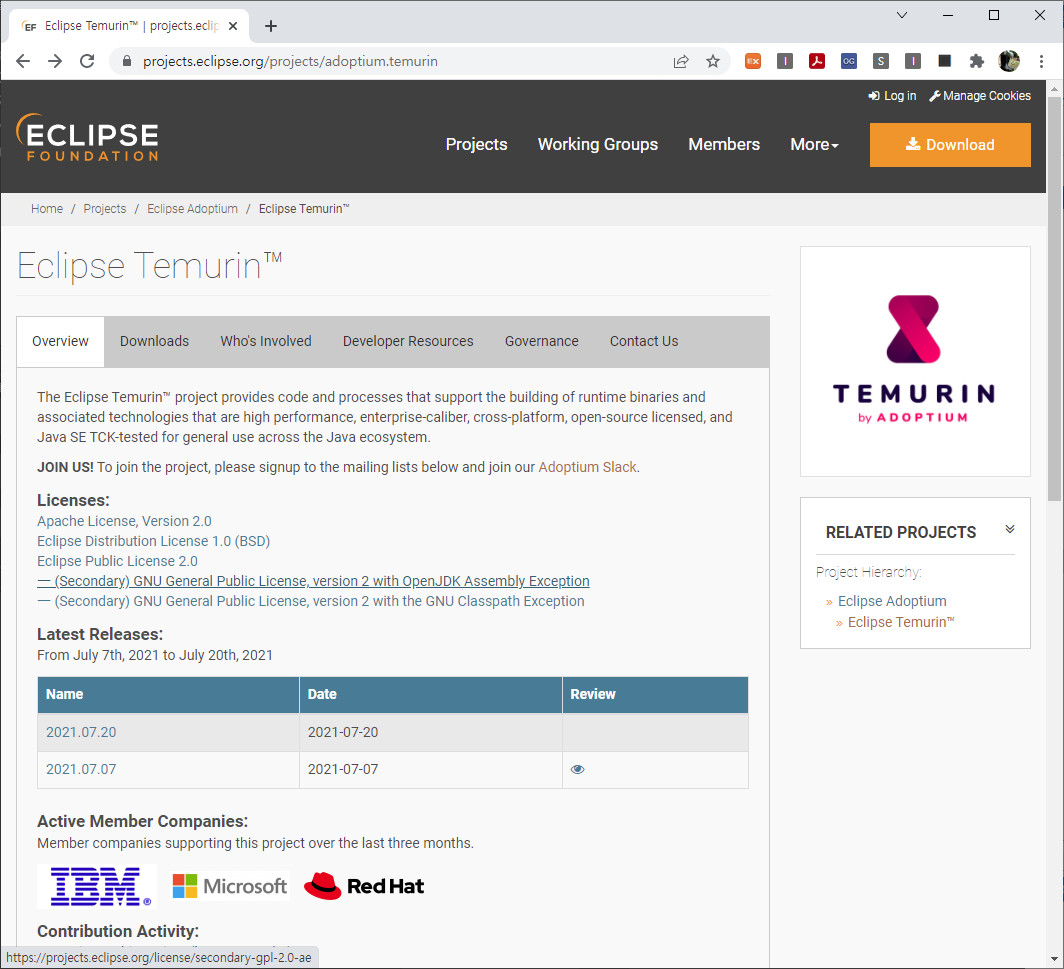
Task: Open the red Adobe Acrobat extension
Action: (x=816, y=61)
